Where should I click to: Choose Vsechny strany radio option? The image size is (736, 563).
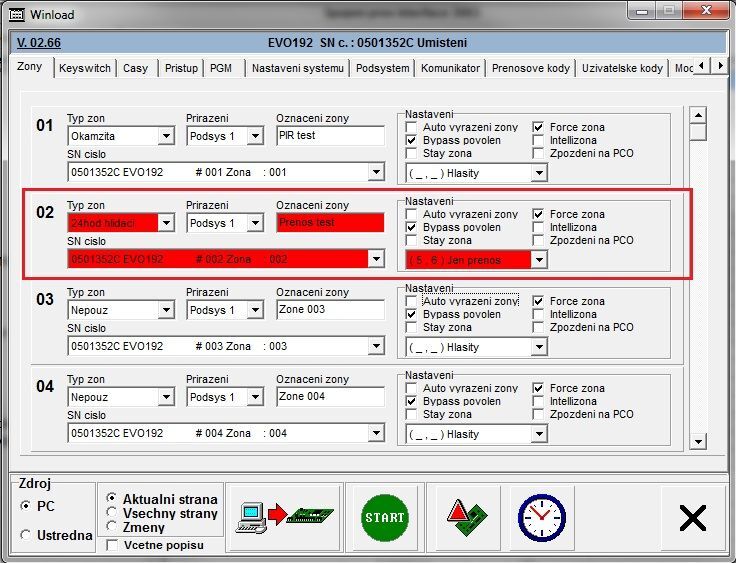pos(112,513)
